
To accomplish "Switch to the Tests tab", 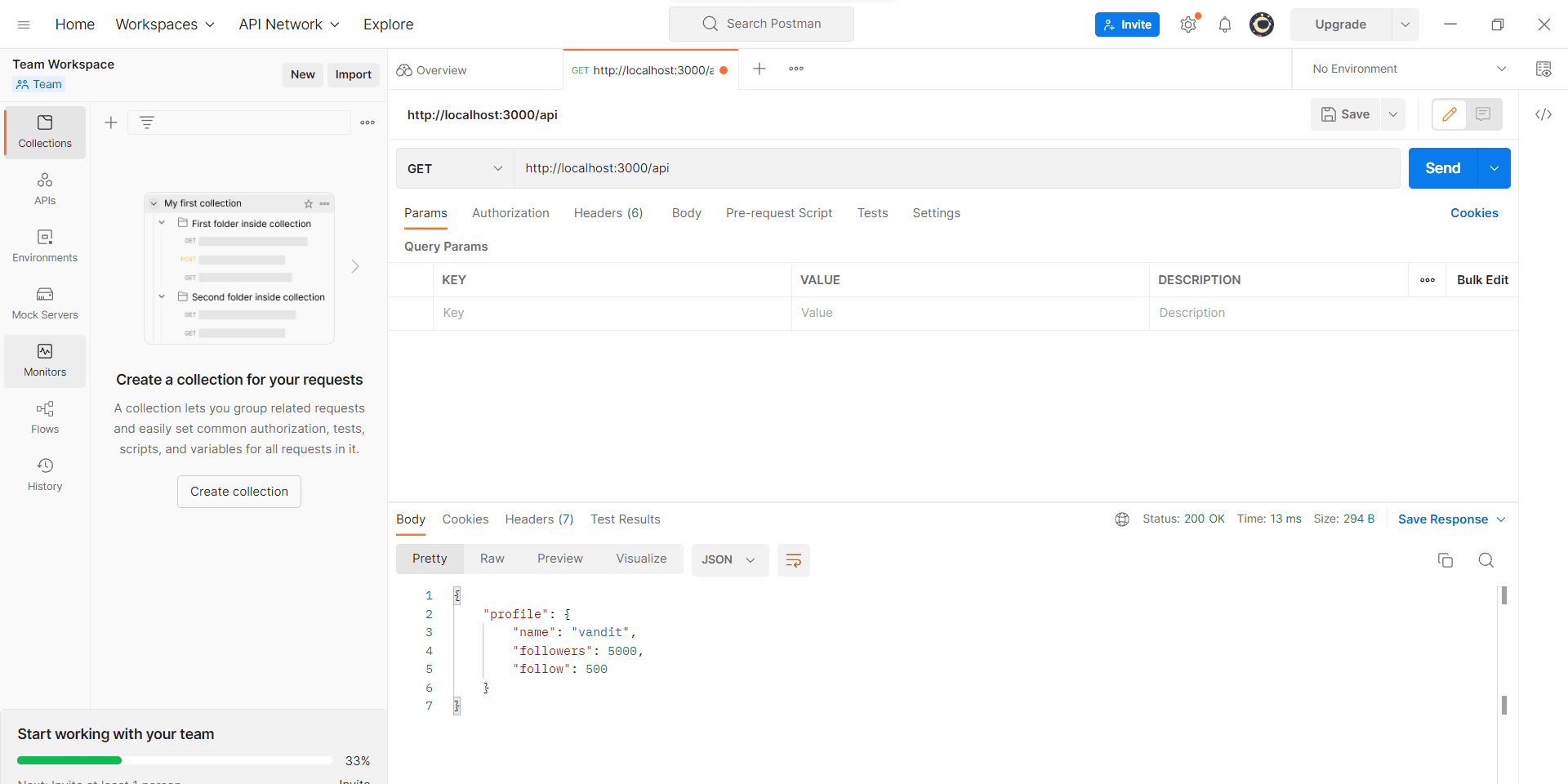I will click(x=872, y=213).
